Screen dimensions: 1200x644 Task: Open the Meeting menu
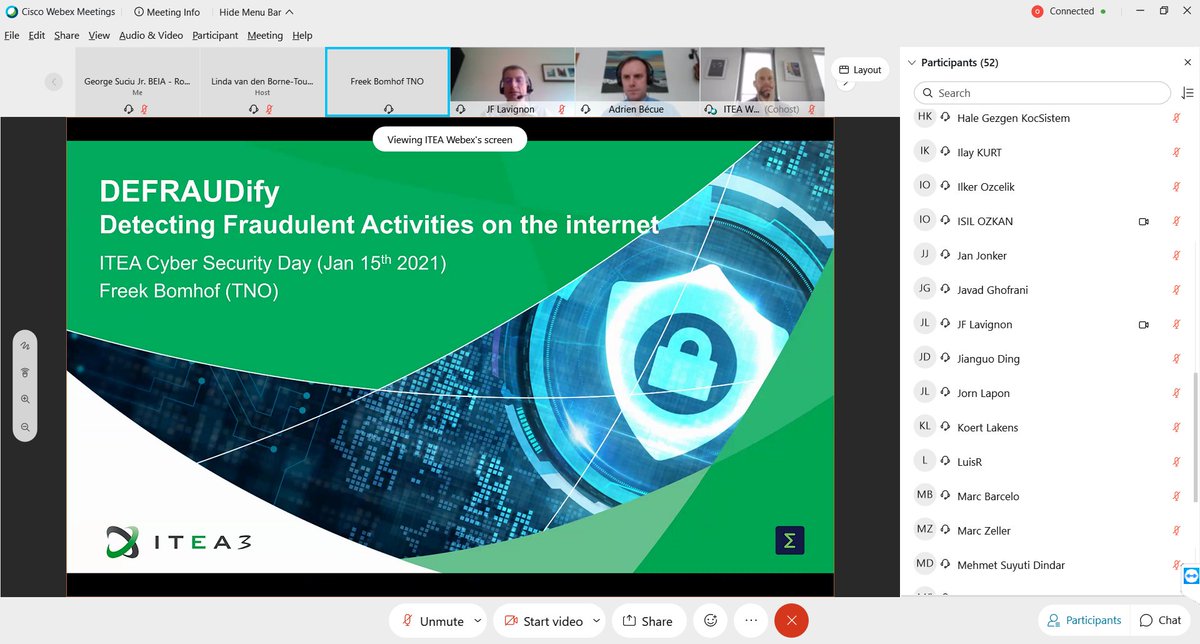(265, 35)
